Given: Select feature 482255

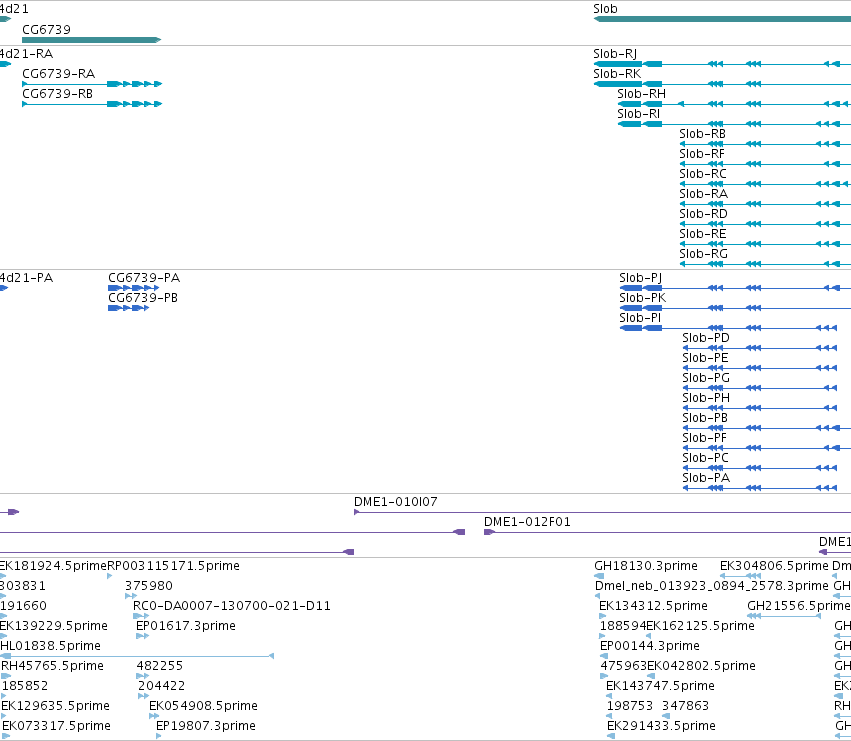Looking at the screenshot, I should 160,666.
